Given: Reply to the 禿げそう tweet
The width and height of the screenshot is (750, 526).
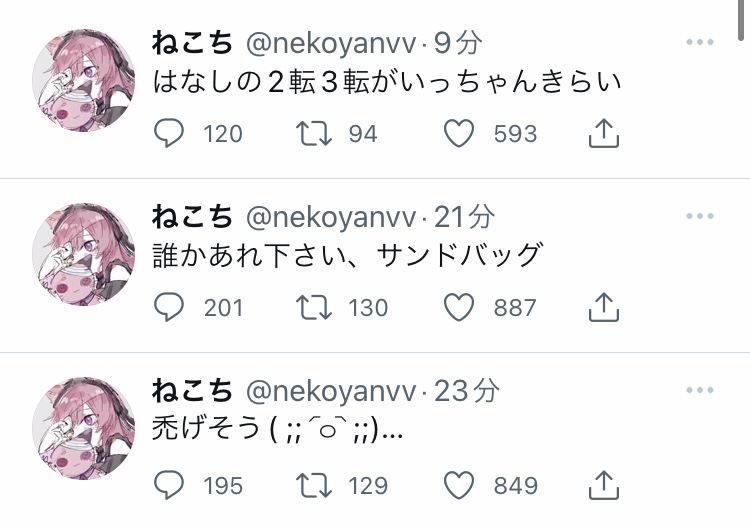Looking at the screenshot, I should 170,486.
